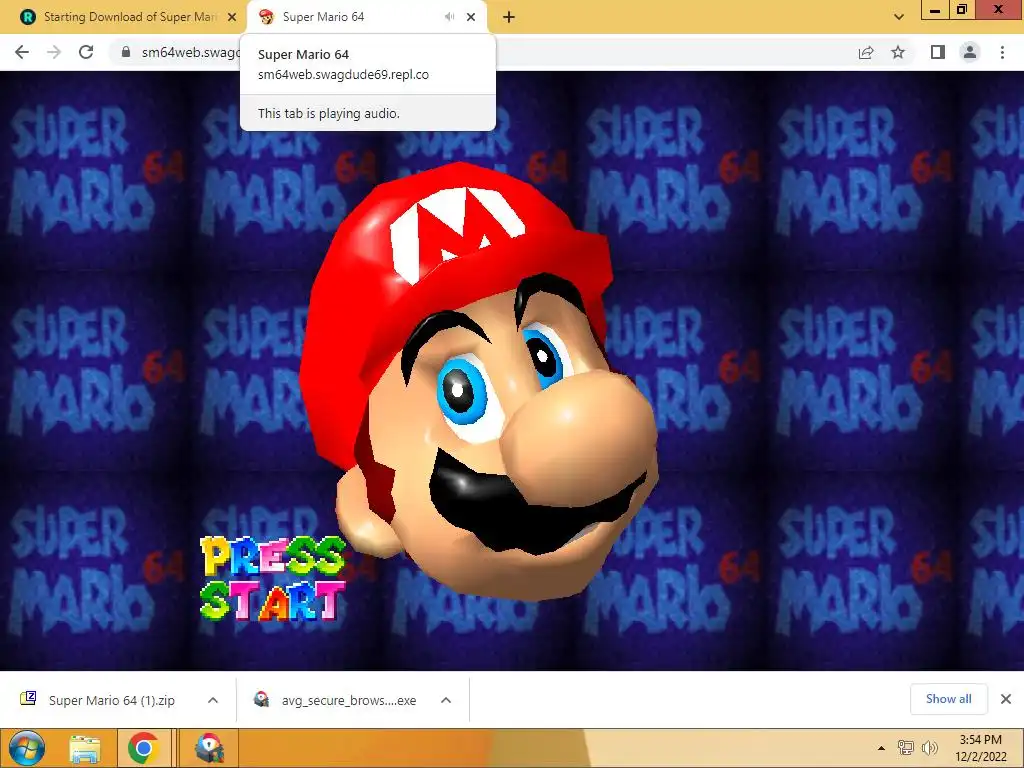Open Chrome's three-dot menu

coord(1002,52)
